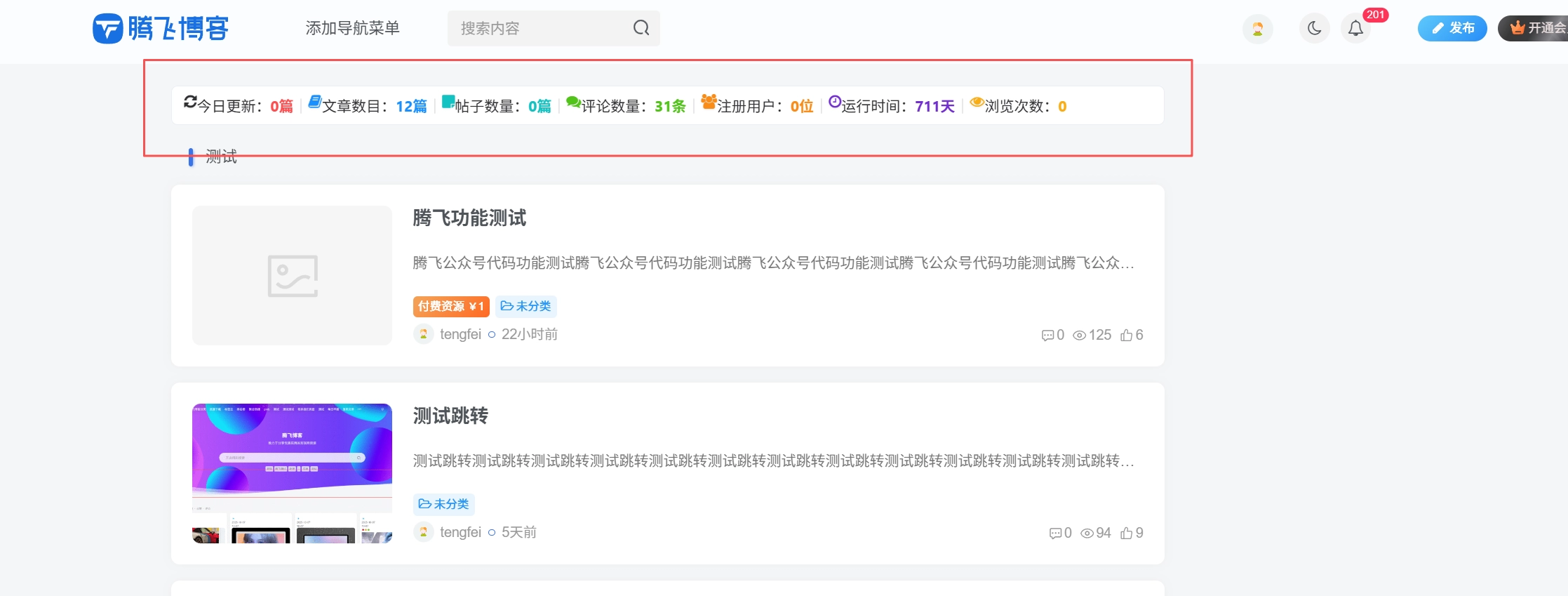Click the 5天前 timestamp

[519, 532]
